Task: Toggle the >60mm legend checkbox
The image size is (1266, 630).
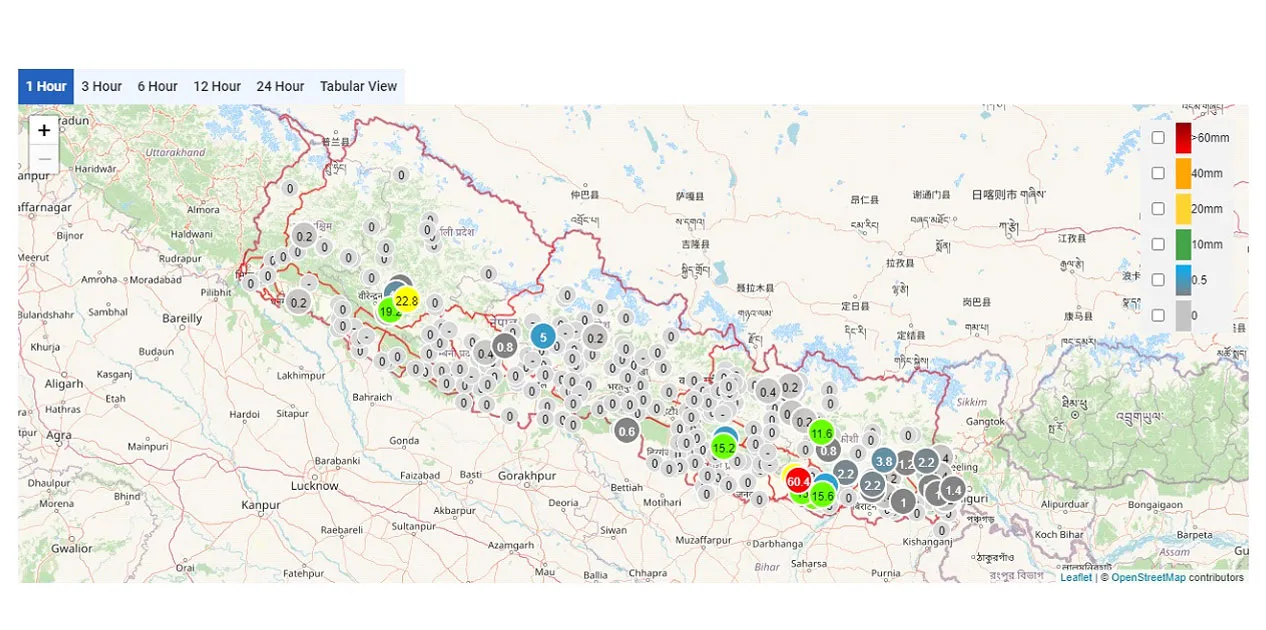Action: (1158, 138)
